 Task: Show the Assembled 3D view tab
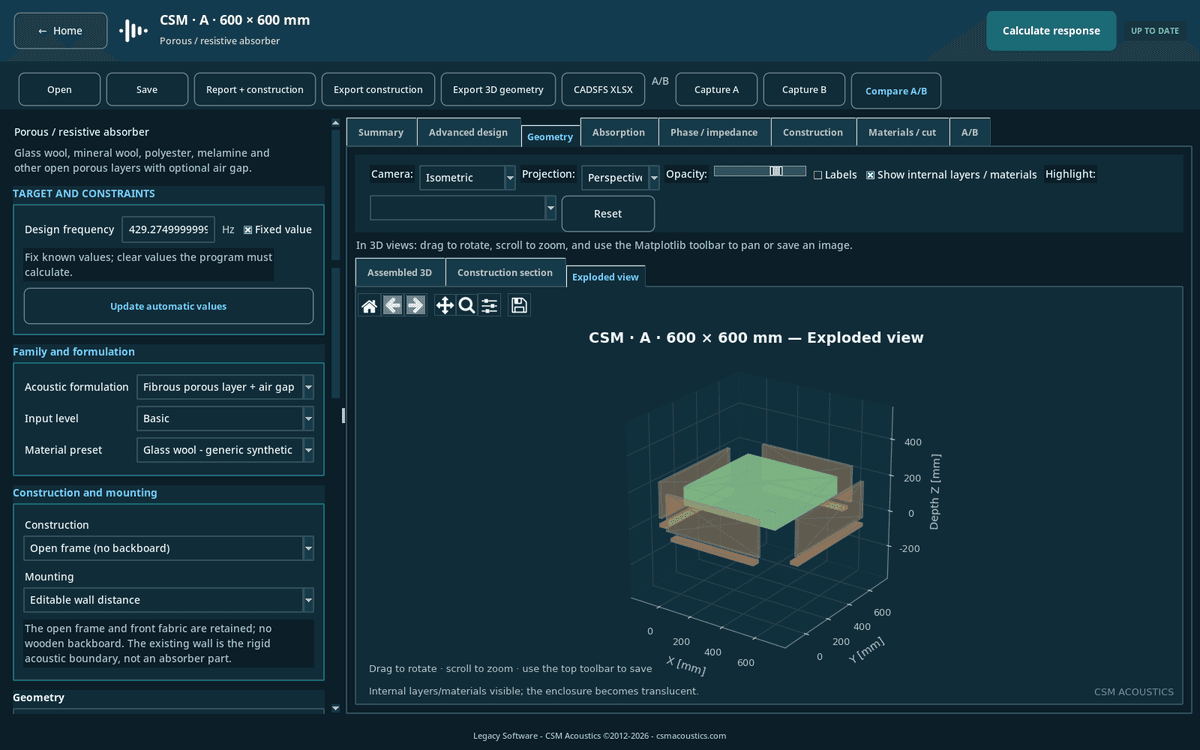400,272
